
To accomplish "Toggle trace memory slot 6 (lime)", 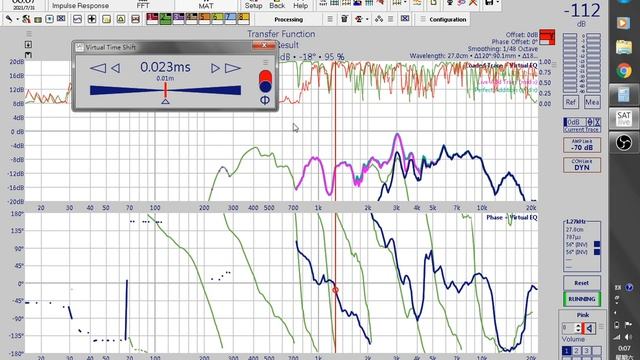I will click(218, 19).
